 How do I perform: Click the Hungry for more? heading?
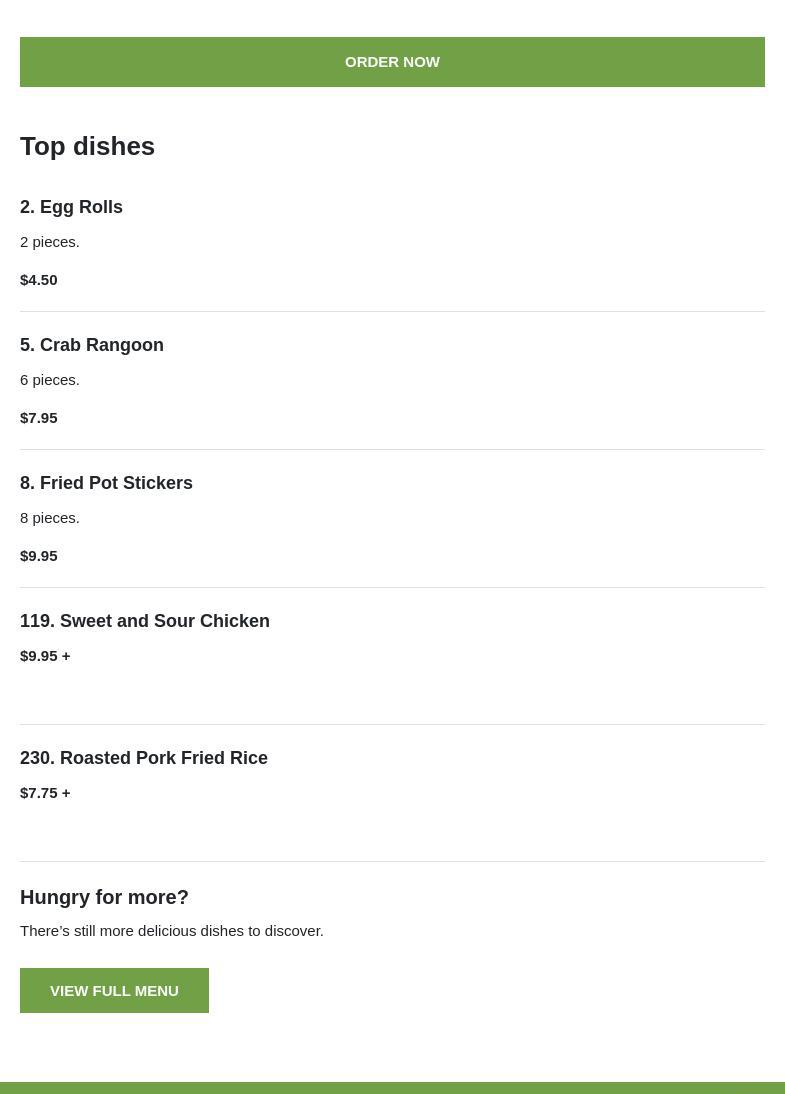pos(104,897)
